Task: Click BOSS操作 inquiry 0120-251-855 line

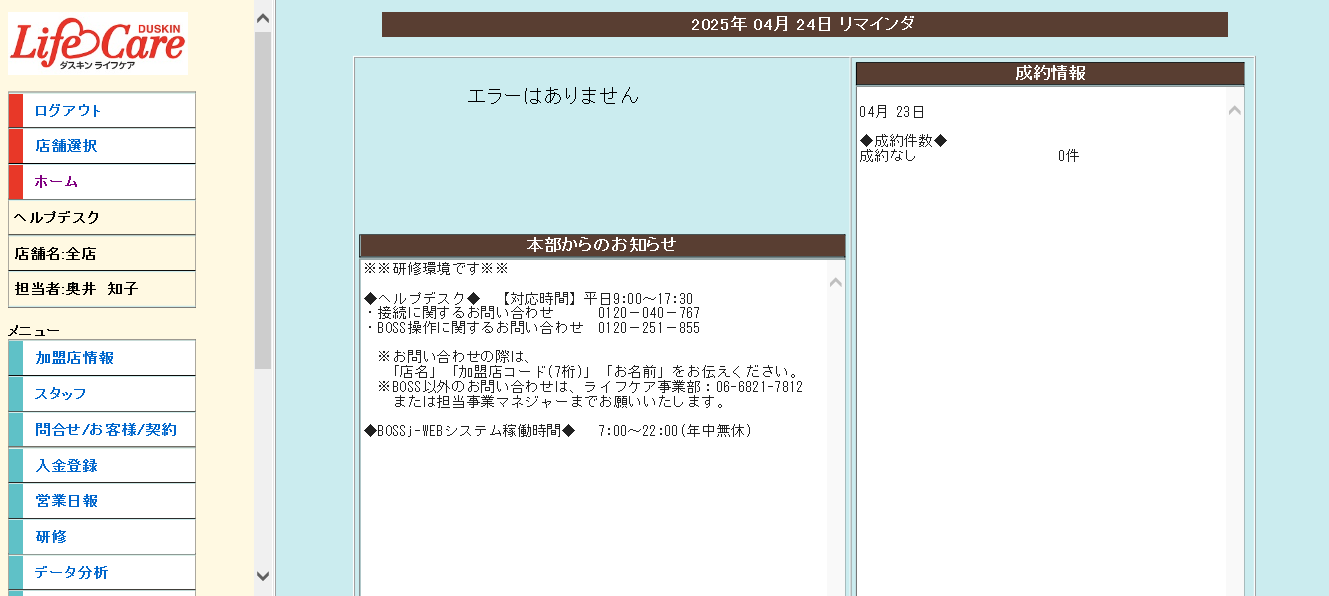Action: [x=532, y=328]
